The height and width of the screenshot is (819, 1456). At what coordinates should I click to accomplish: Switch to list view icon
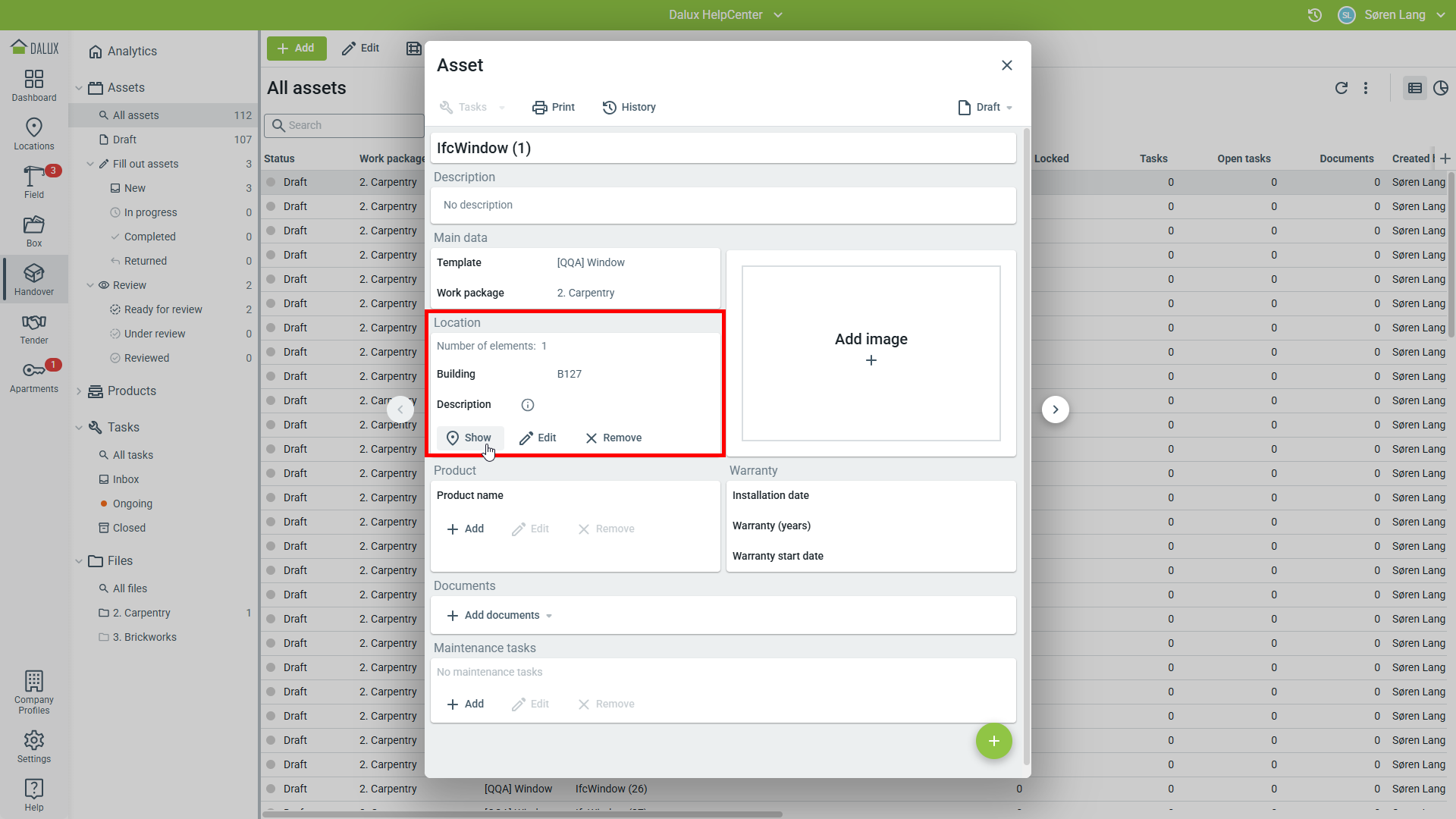tap(1414, 88)
